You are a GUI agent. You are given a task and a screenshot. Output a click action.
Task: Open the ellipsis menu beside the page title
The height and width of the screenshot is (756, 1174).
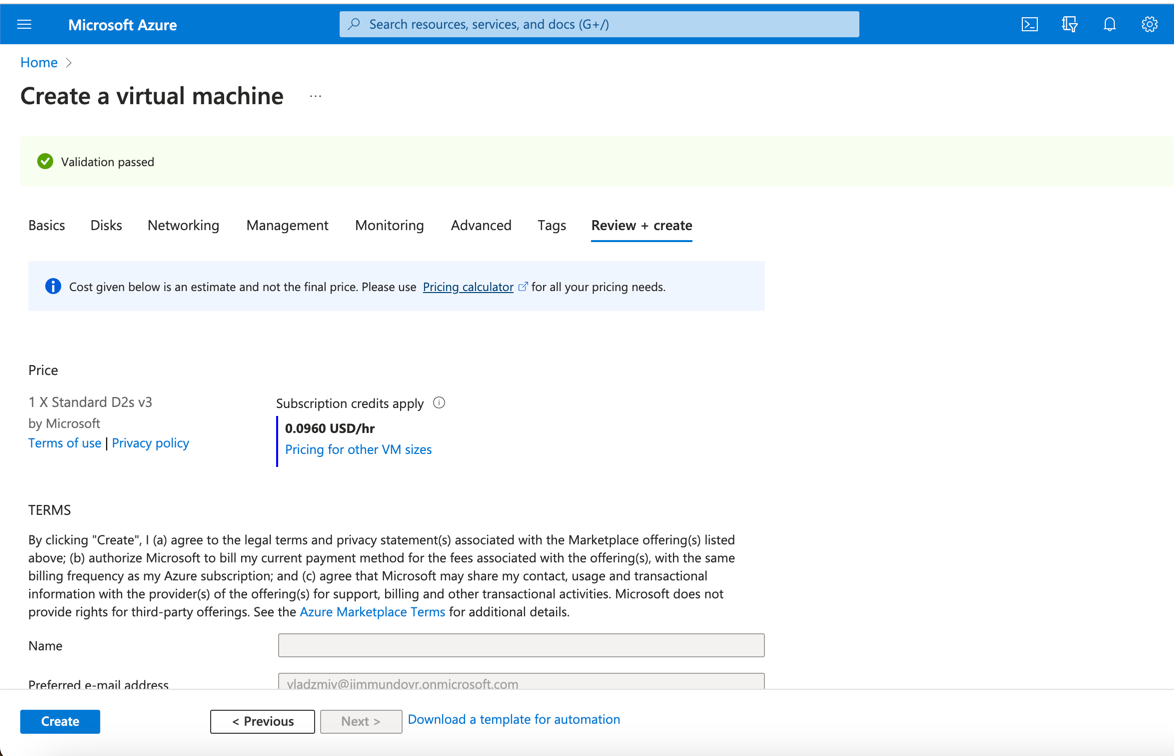316,96
